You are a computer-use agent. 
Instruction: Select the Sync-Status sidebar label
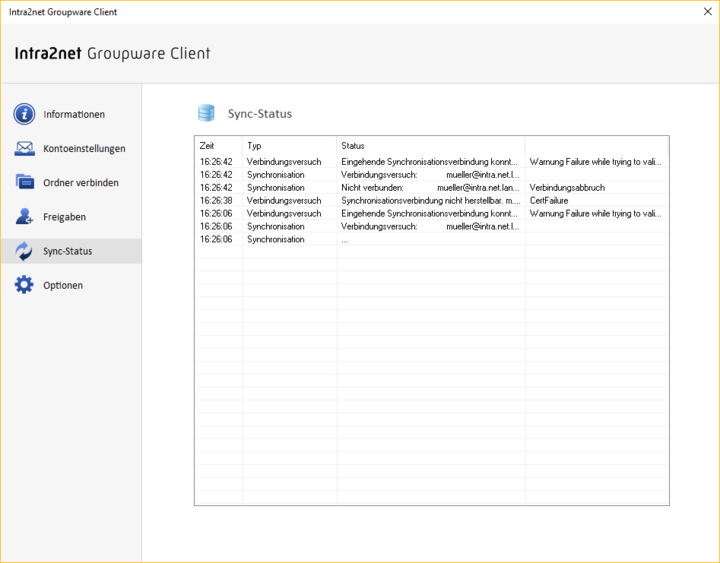[x=68, y=251]
